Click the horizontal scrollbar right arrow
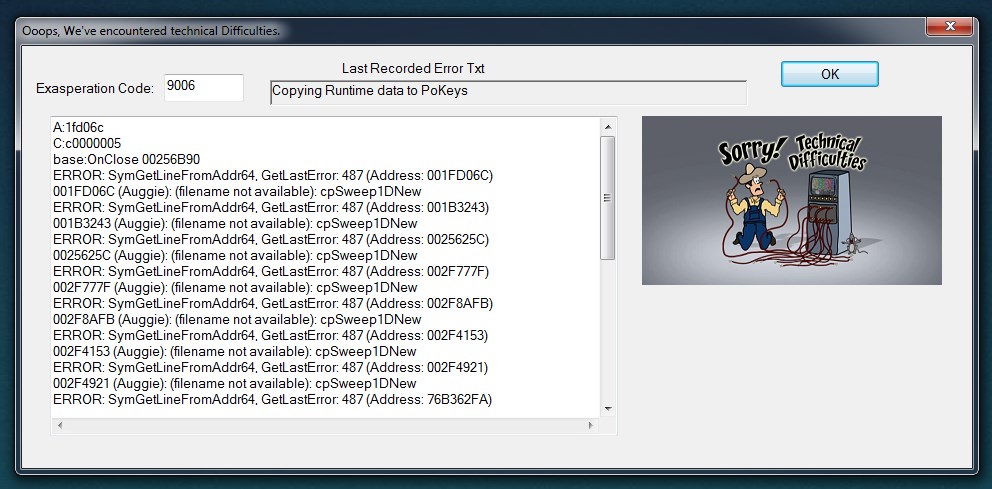Viewport: 992px width, 489px height. pos(591,426)
